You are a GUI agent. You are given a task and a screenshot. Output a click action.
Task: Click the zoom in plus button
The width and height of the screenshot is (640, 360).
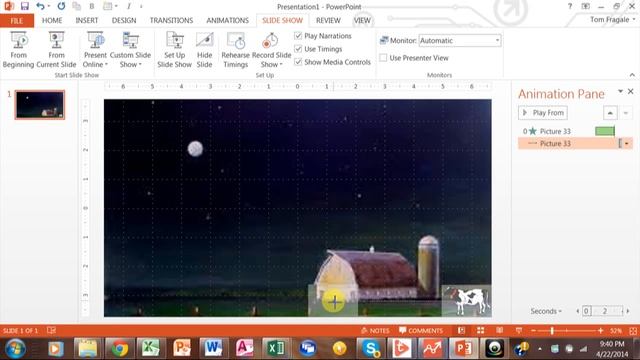tap(600, 331)
